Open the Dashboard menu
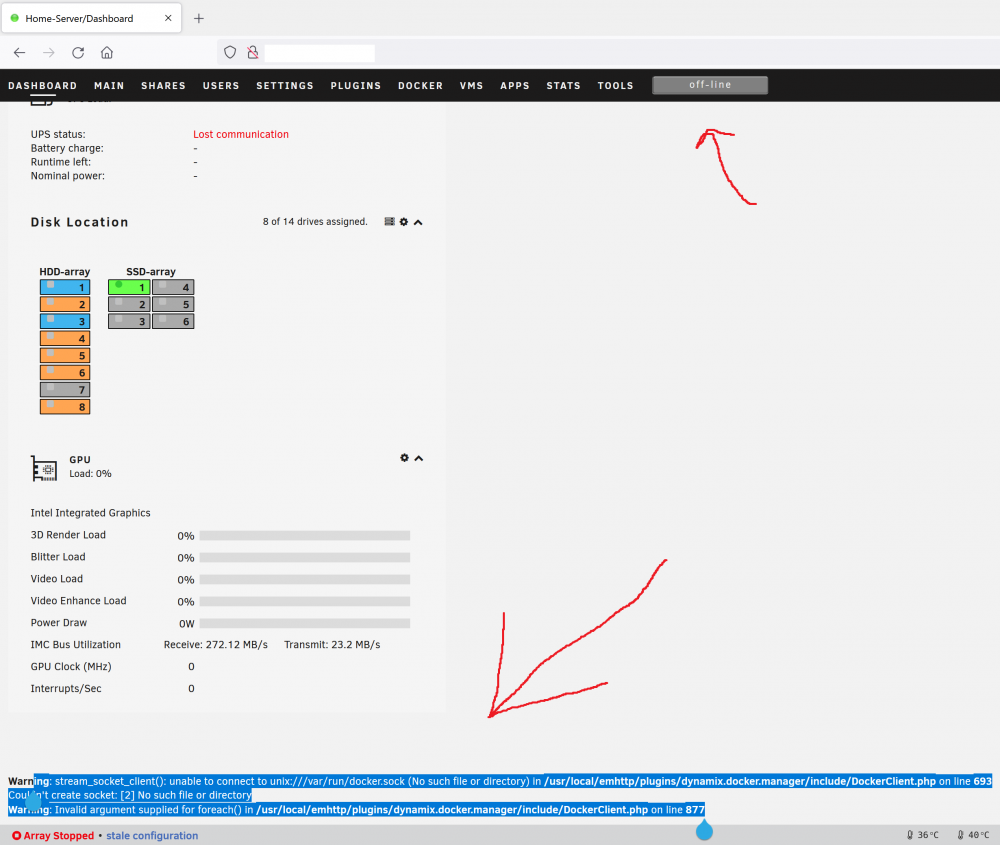Image resolution: width=1000 pixels, height=845 pixels. (x=43, y=85)
